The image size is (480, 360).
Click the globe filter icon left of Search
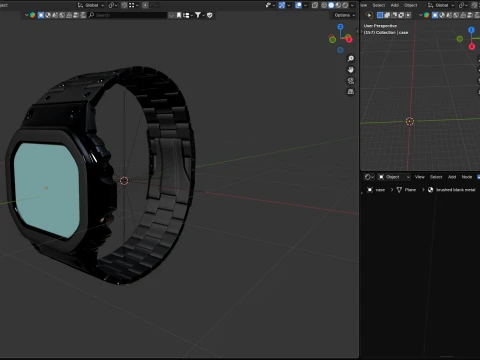point(48,15)
